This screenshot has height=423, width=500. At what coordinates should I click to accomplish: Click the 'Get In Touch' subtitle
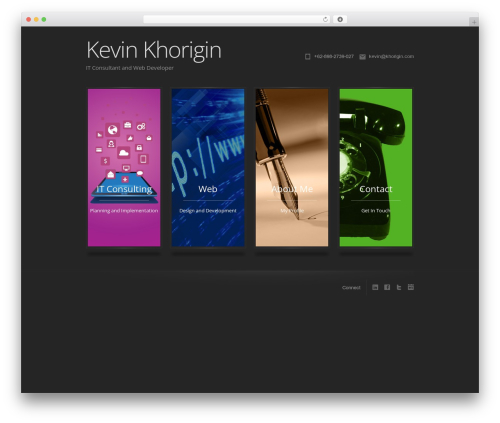pos(376,211)
